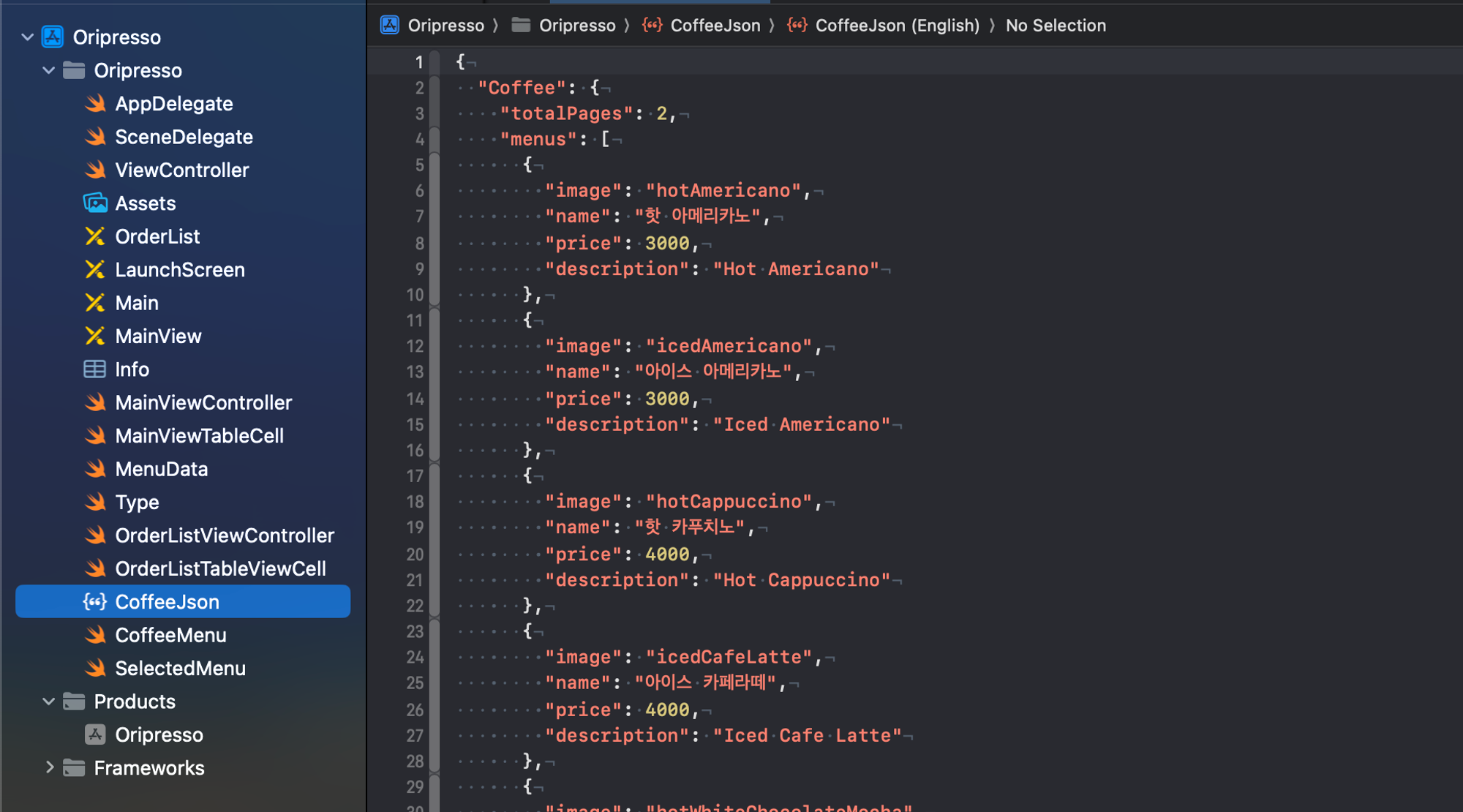Image resolution: width=1463 pixels, height=812 pixels.
Task: Click the CoffeeJson (English) breadcrumb icon
Action: tap(797, 26)
